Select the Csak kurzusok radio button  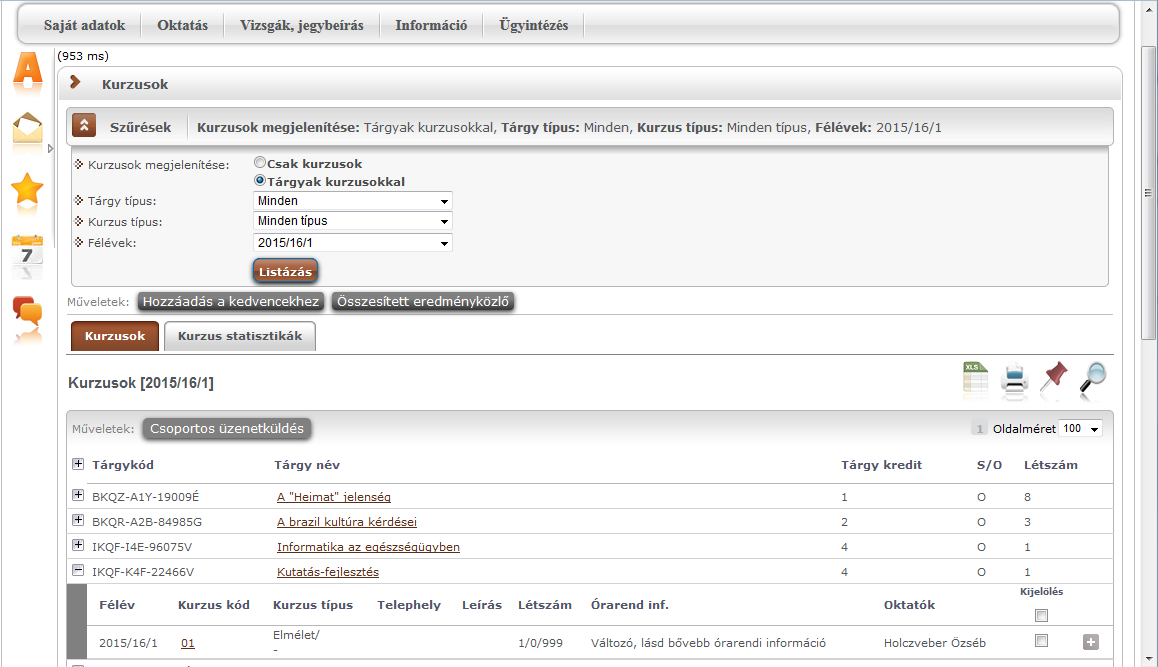pyautogui.click(x=260, y=163)
